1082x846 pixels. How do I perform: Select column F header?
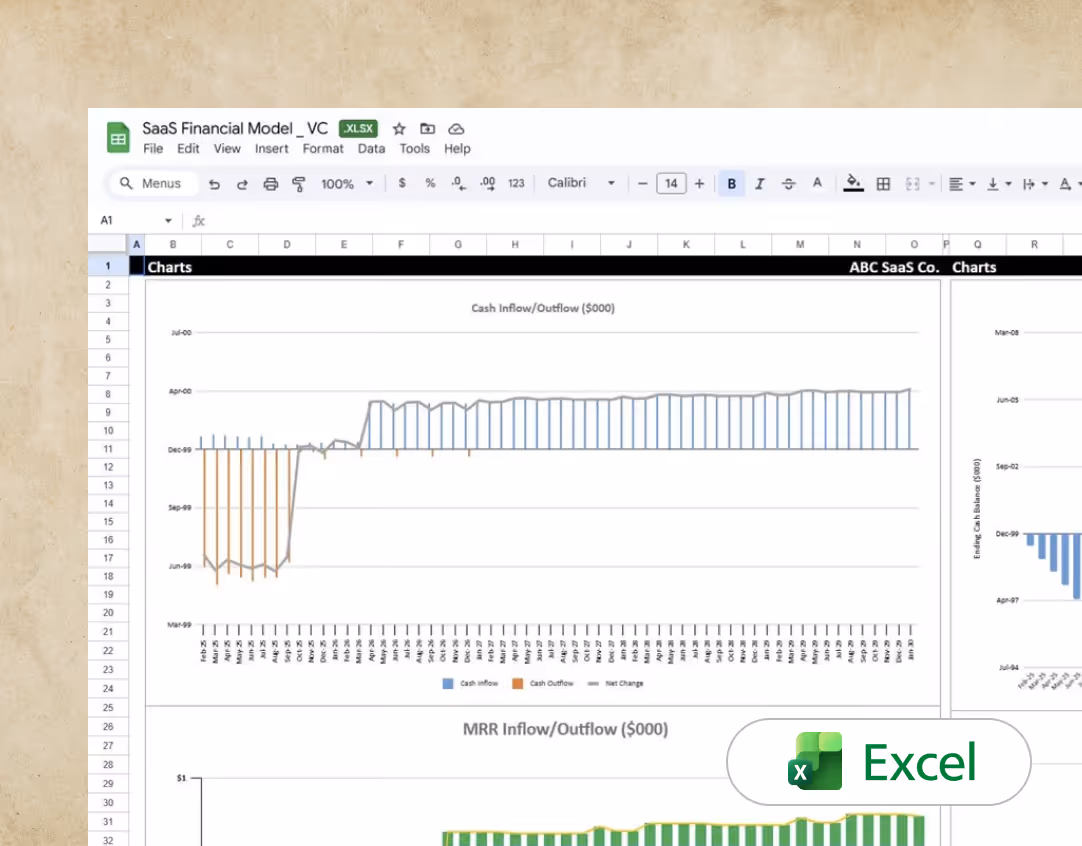pos(401,244)
